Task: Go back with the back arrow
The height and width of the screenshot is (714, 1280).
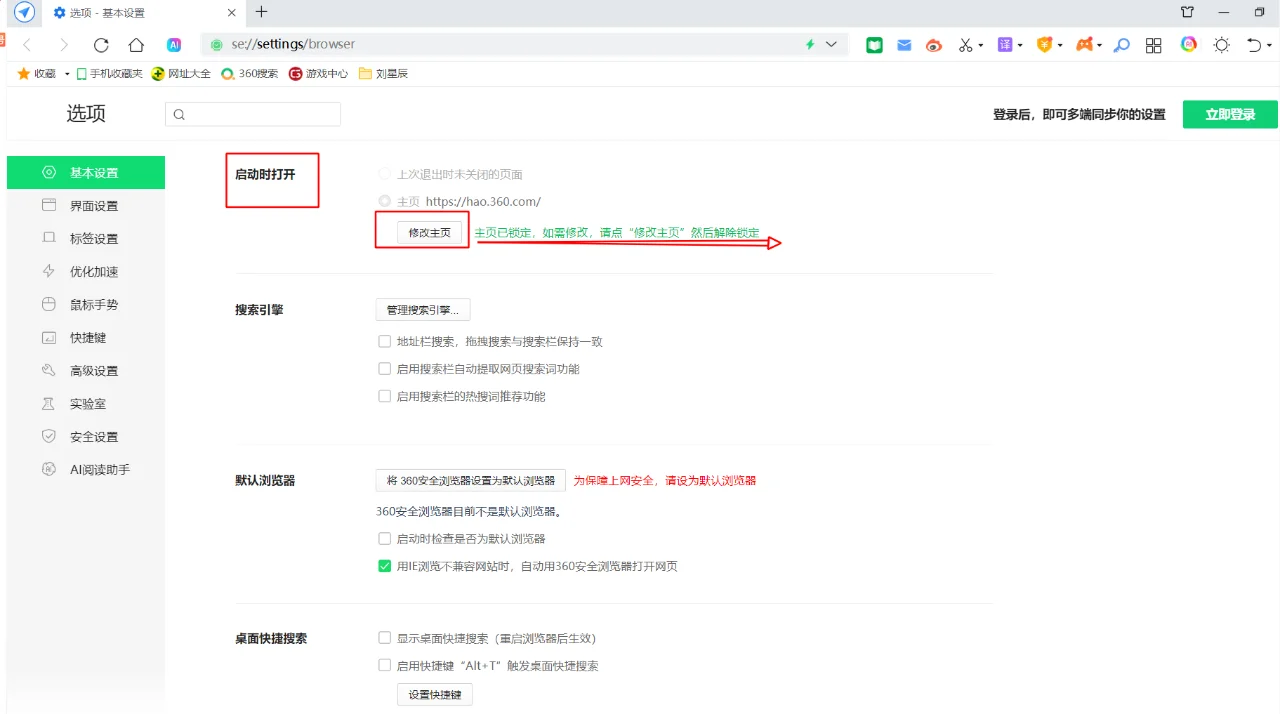Action: pos(27,45)
